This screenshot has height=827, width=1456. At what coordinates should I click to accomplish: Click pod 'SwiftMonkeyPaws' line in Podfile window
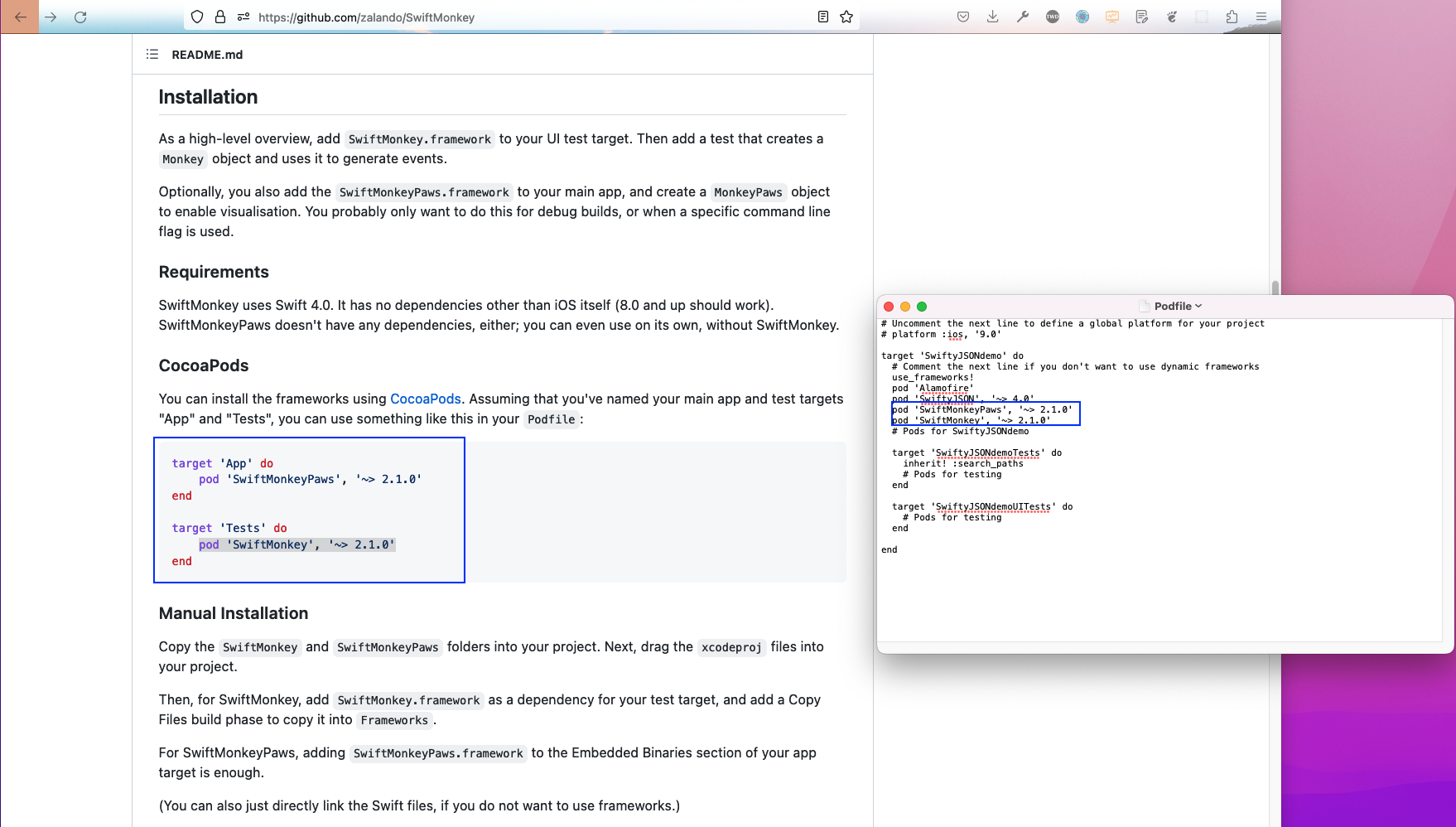pyautogui.click(x=981, y=409)
